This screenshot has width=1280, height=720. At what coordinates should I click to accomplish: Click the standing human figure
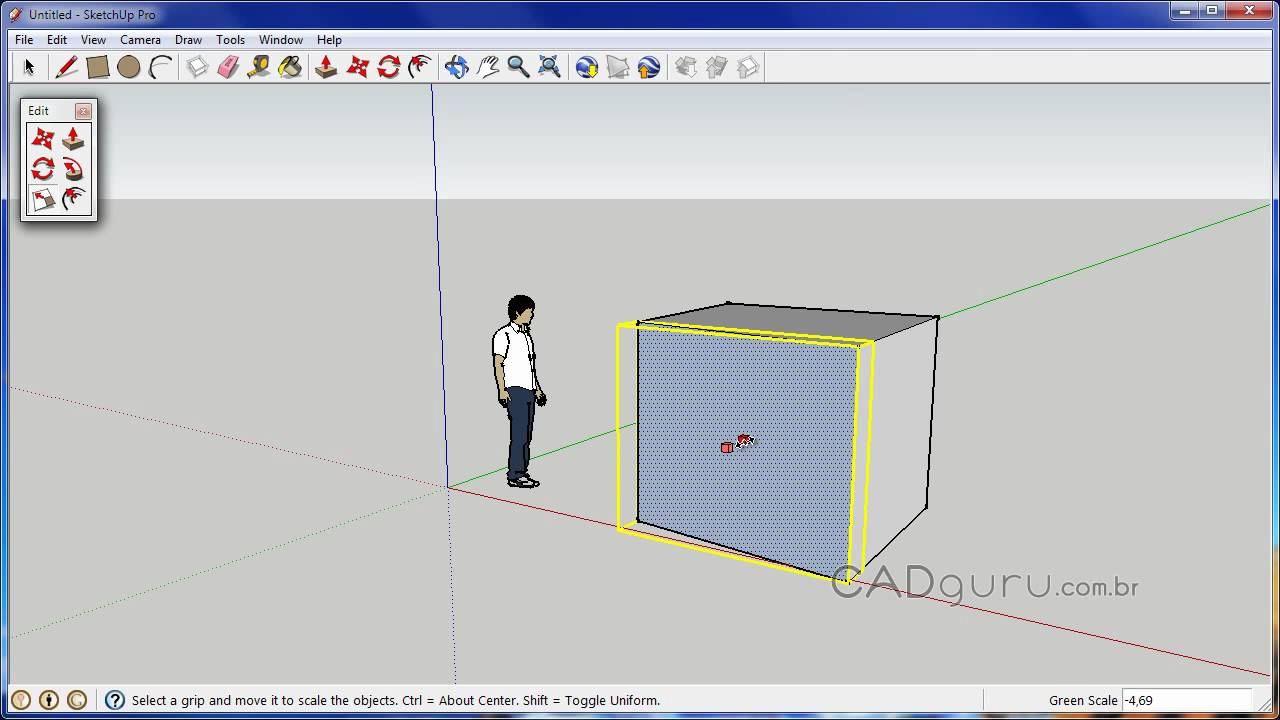point(519,391)
